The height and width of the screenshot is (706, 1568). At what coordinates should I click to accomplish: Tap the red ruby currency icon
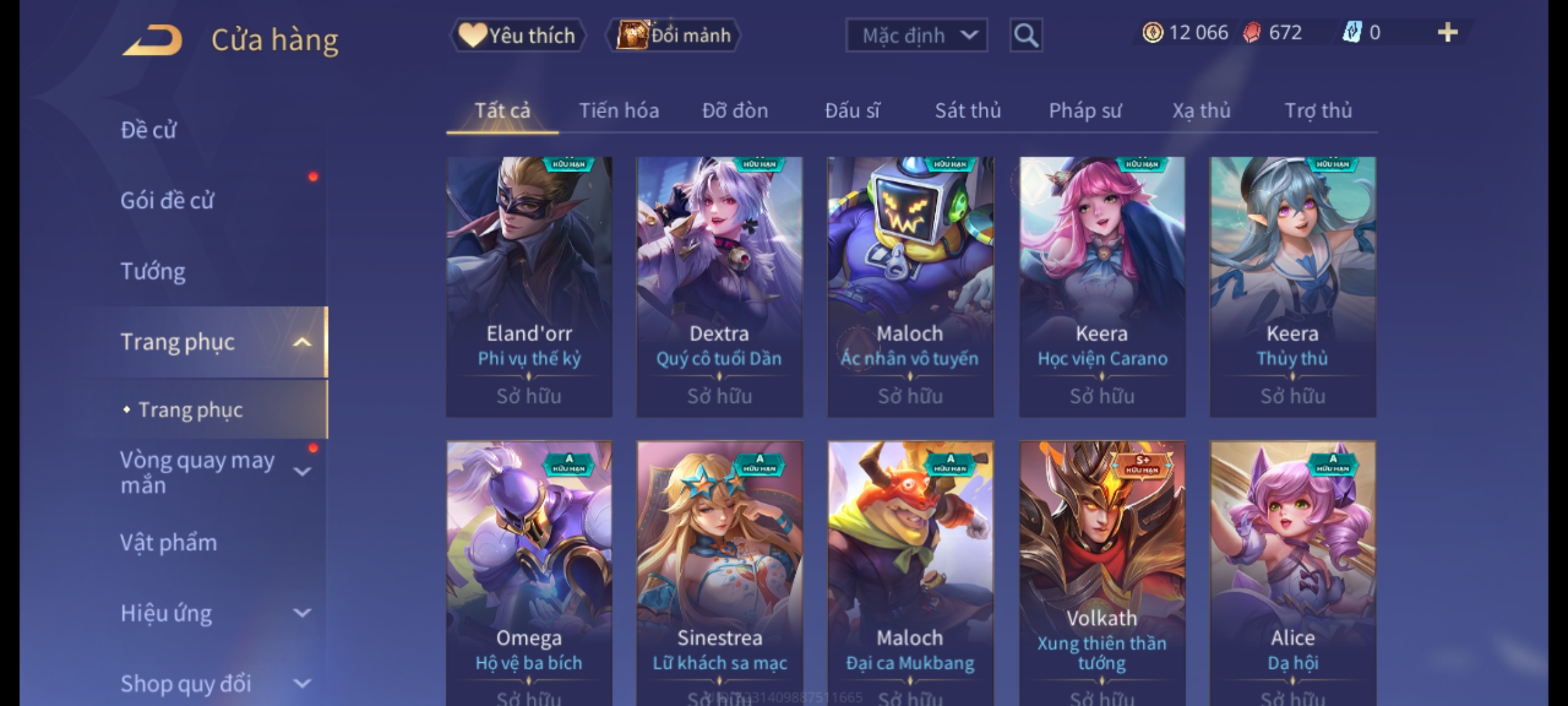click(x=1252, y=33)
